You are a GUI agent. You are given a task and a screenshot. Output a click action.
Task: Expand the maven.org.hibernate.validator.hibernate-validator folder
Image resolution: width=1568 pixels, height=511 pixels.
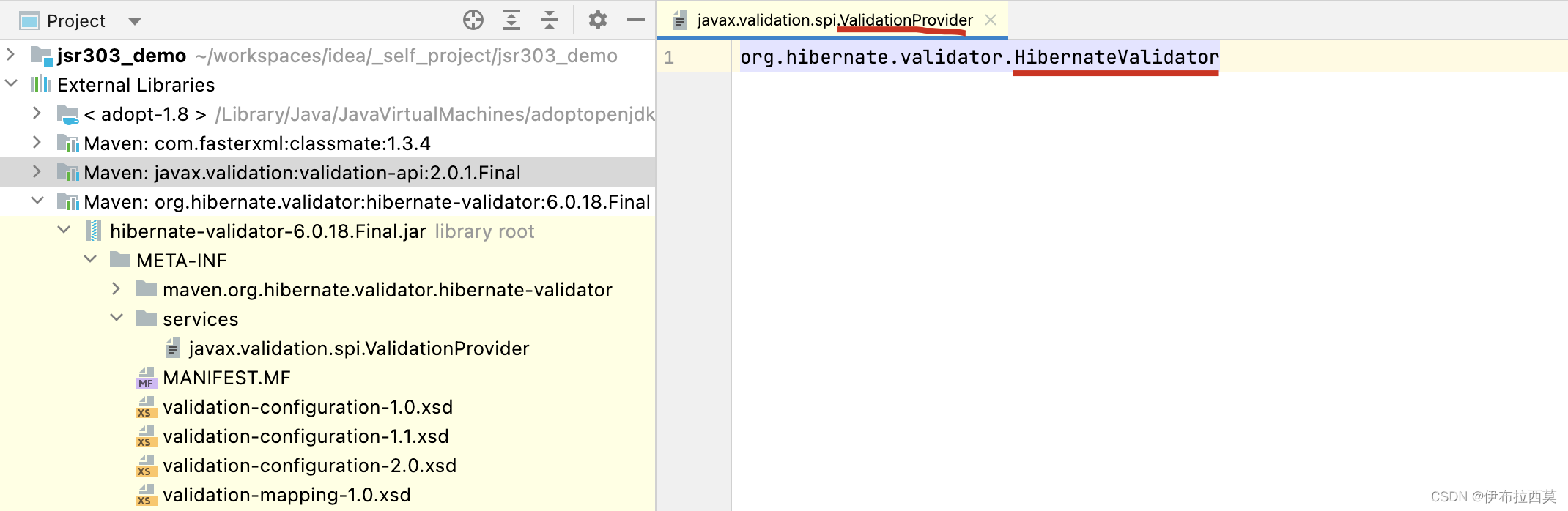coord(116,288)
